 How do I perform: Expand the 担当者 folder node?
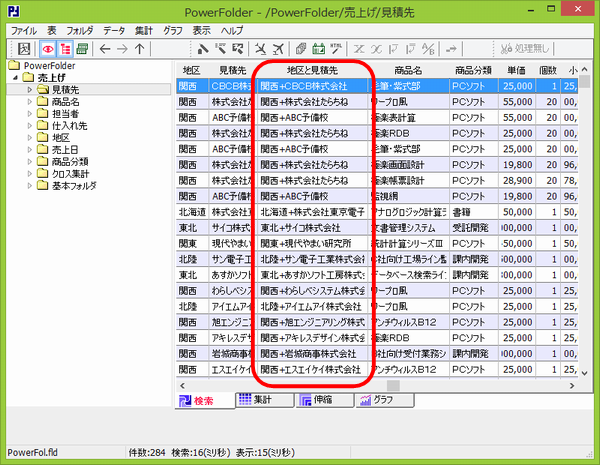point(29,114)
